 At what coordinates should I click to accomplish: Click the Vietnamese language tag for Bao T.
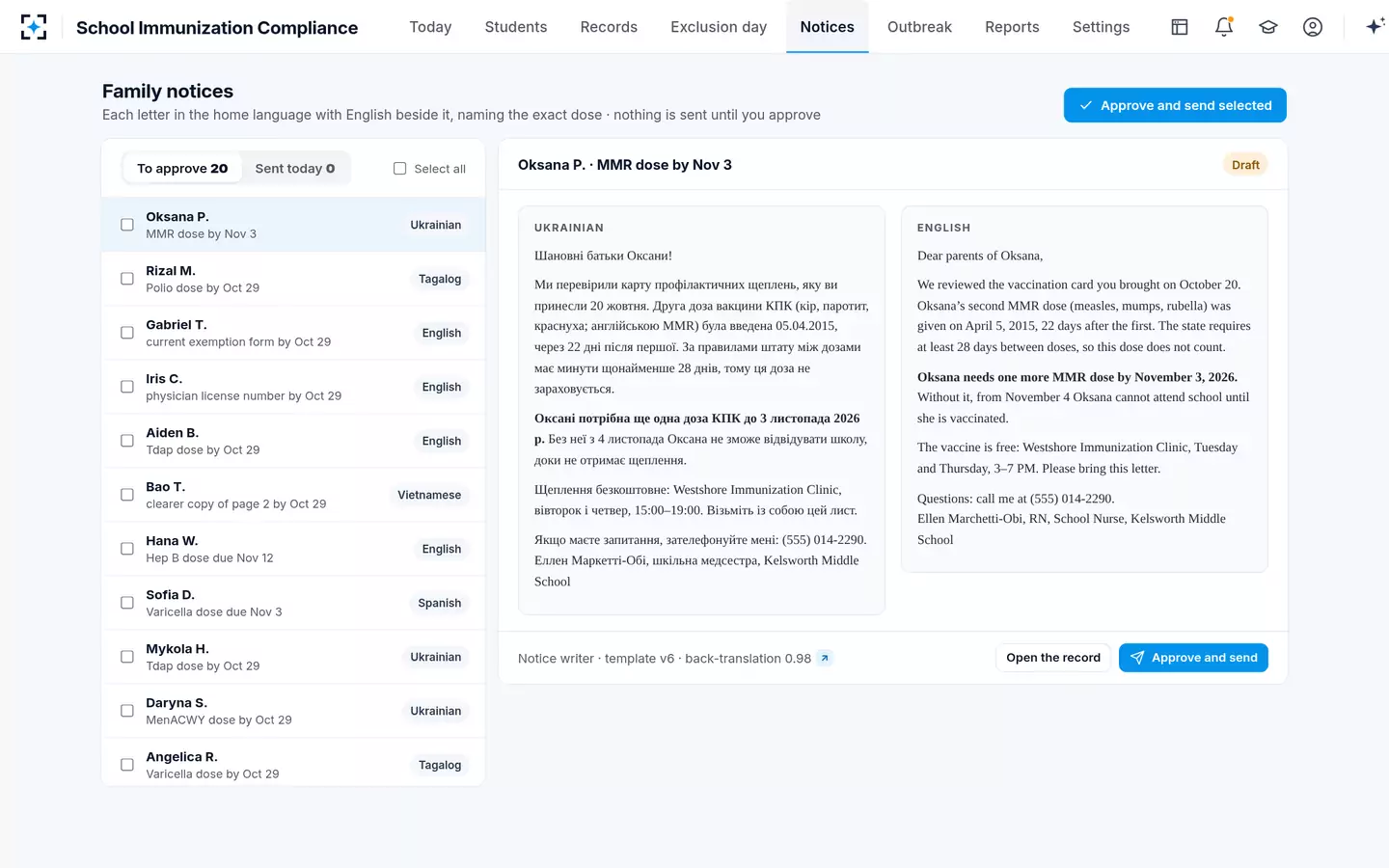point(429,495)
